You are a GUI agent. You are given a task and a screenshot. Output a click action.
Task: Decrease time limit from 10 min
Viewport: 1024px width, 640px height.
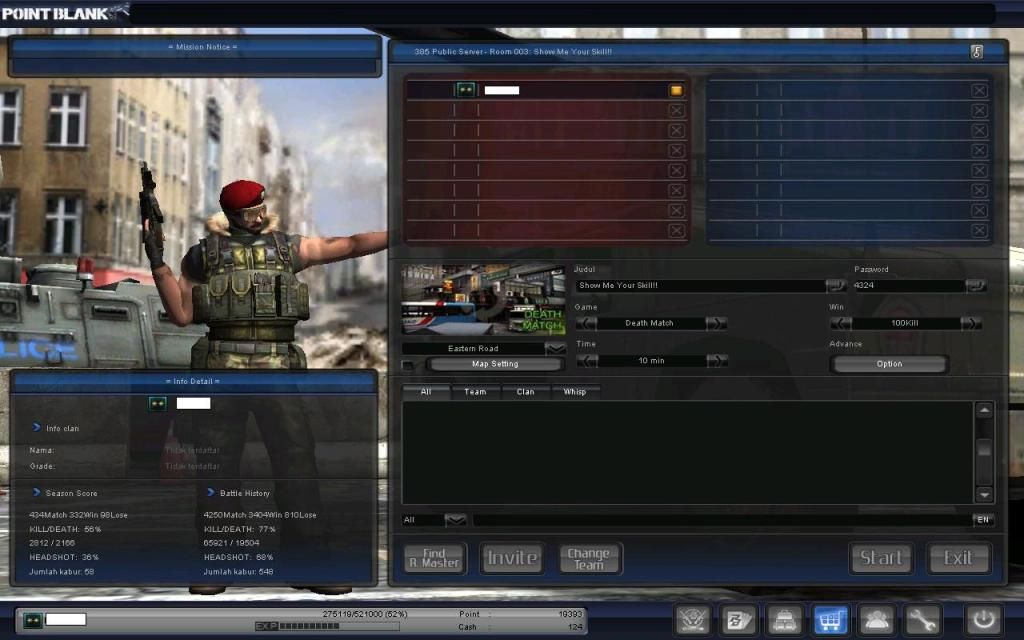586,360
